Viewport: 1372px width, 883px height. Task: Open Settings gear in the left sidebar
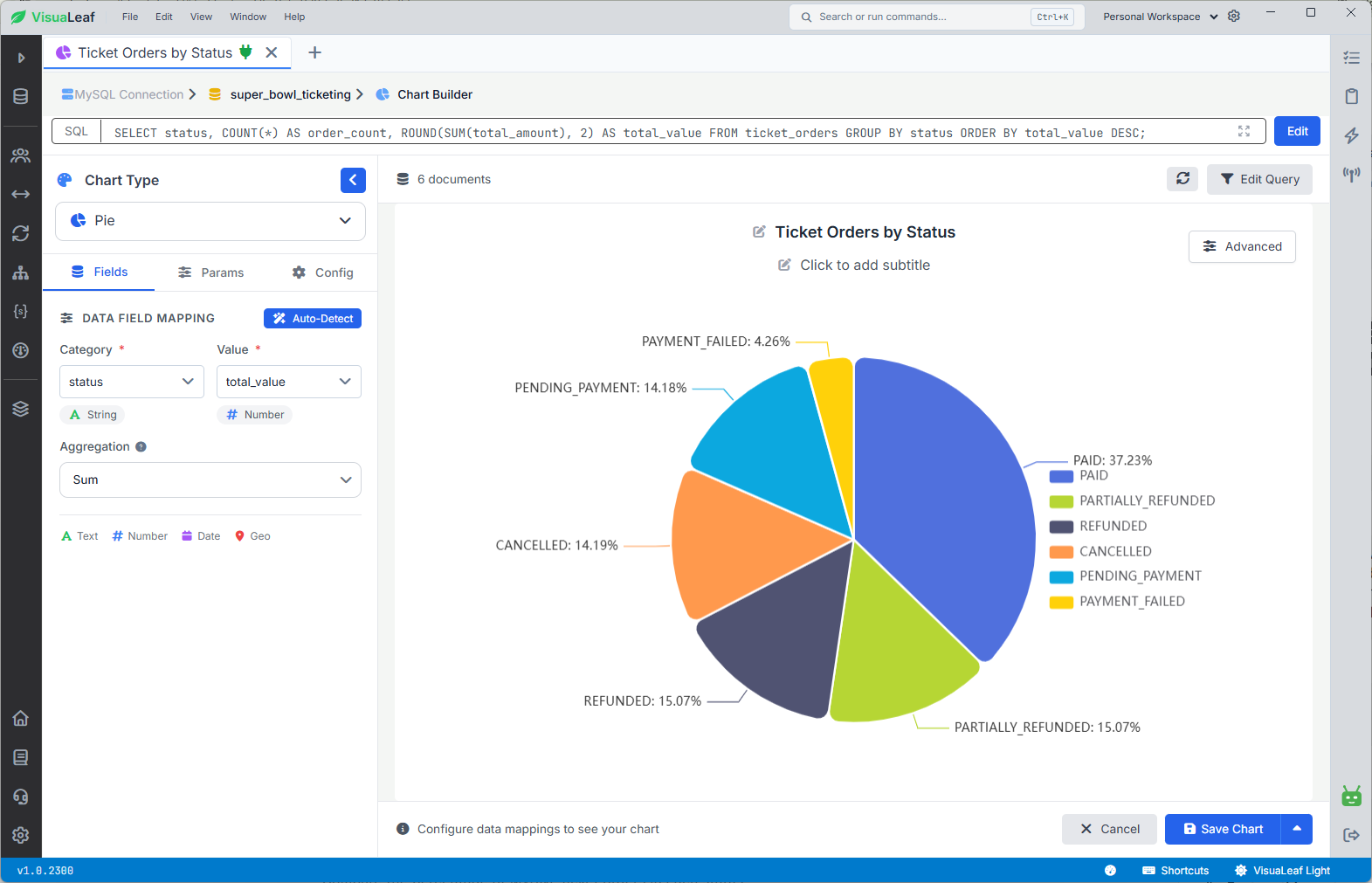pyautogui.click(x=21, y=835)
